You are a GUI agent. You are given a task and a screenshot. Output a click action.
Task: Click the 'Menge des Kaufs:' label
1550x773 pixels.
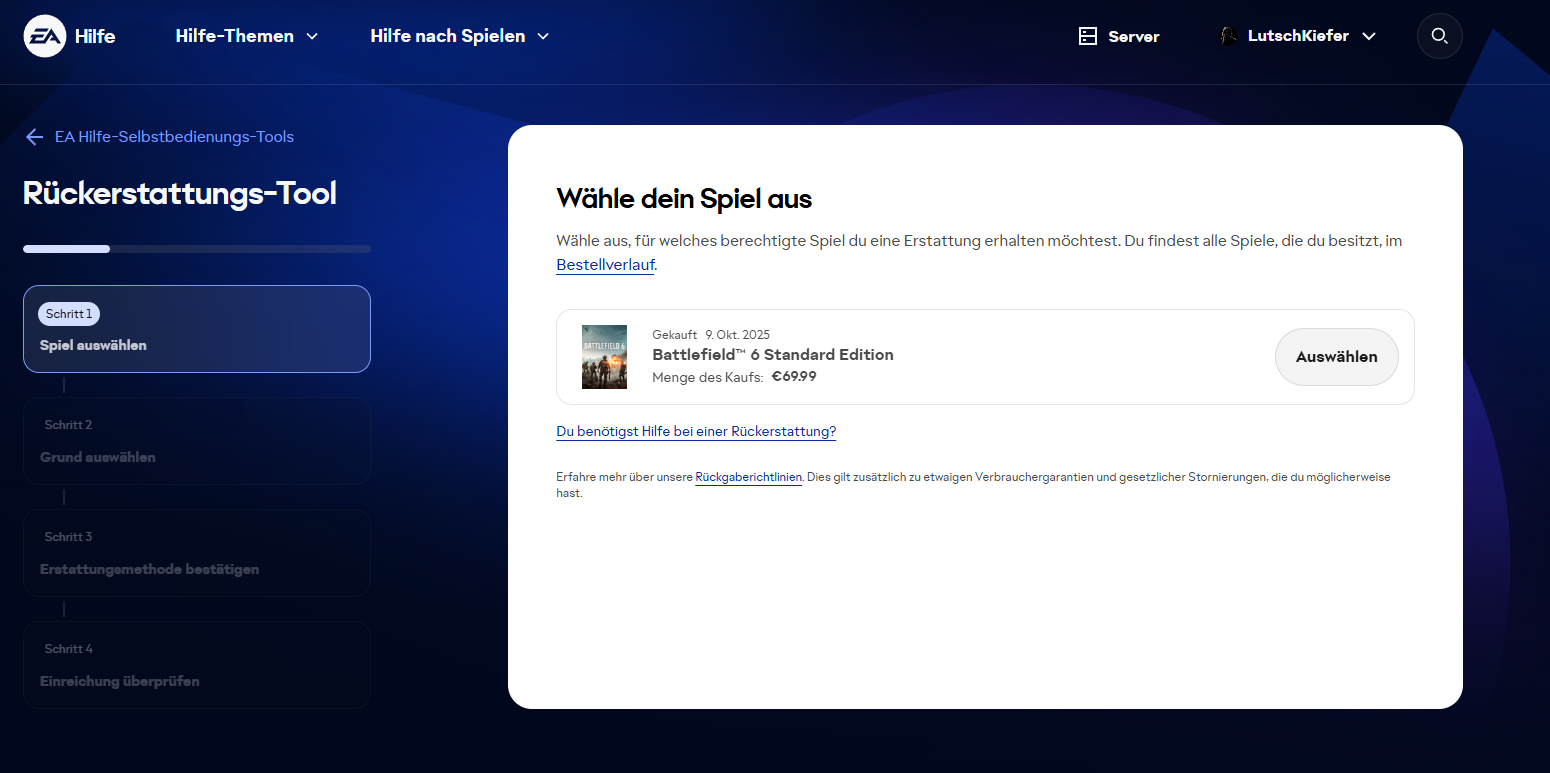pyautogui.click(x=708, y=377)
